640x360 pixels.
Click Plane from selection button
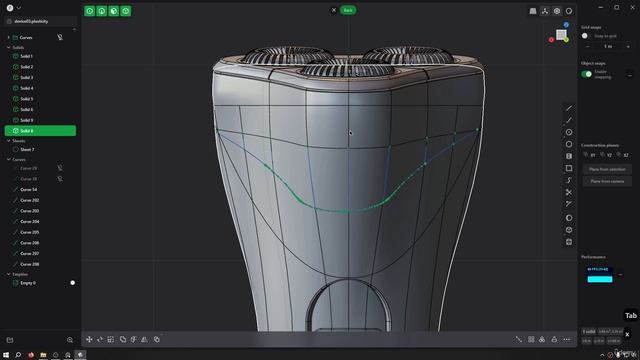[x=607, y=169]
